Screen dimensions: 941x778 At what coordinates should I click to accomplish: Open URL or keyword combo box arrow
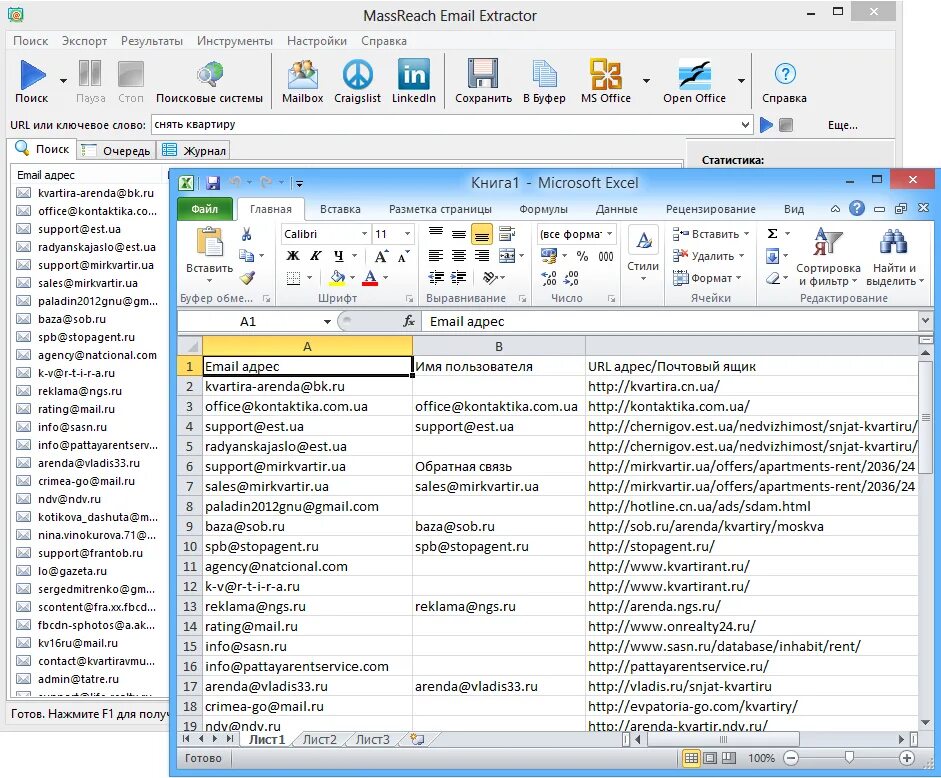(745, 125)
